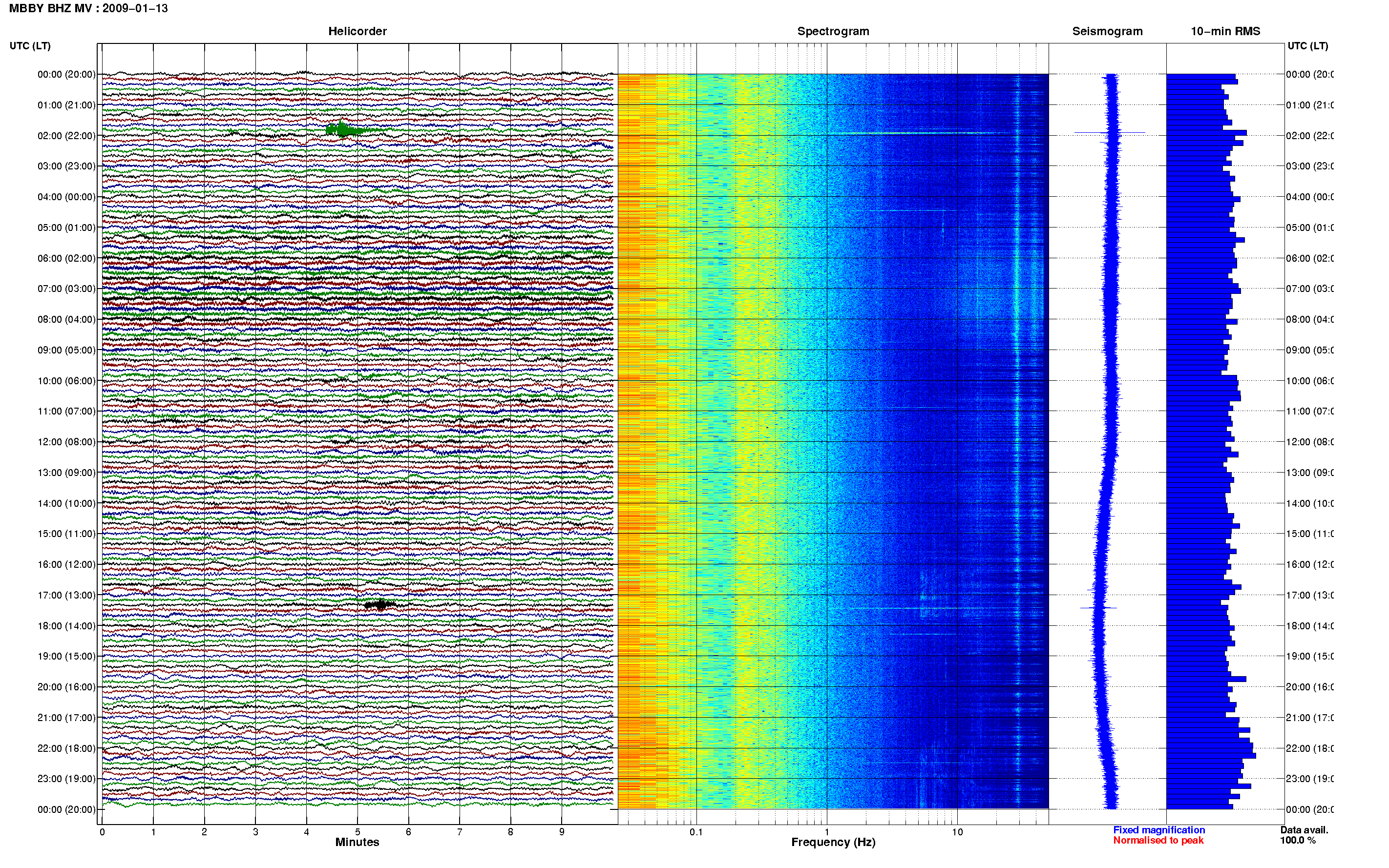Click the Minutes axis tick "9"
Screen dimensions: 1389x868
click(x=562, y=832)
